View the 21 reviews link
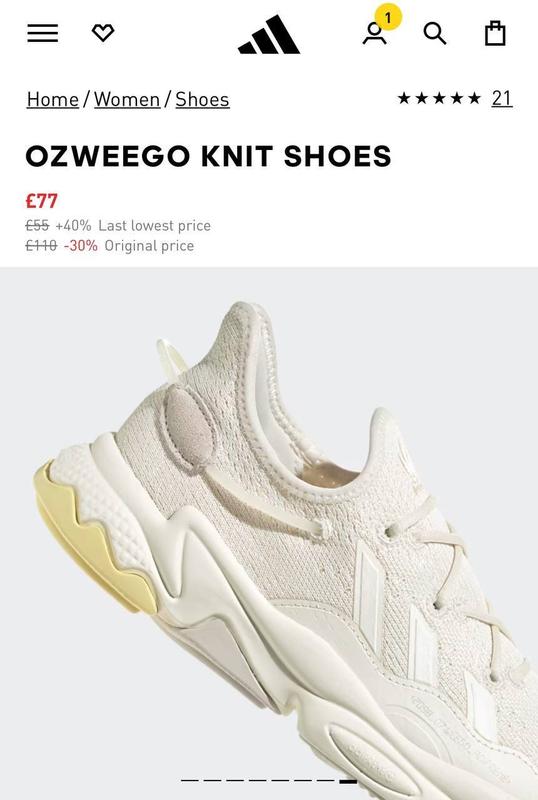Viewport: 538px width, 800px height. [502, 98]
